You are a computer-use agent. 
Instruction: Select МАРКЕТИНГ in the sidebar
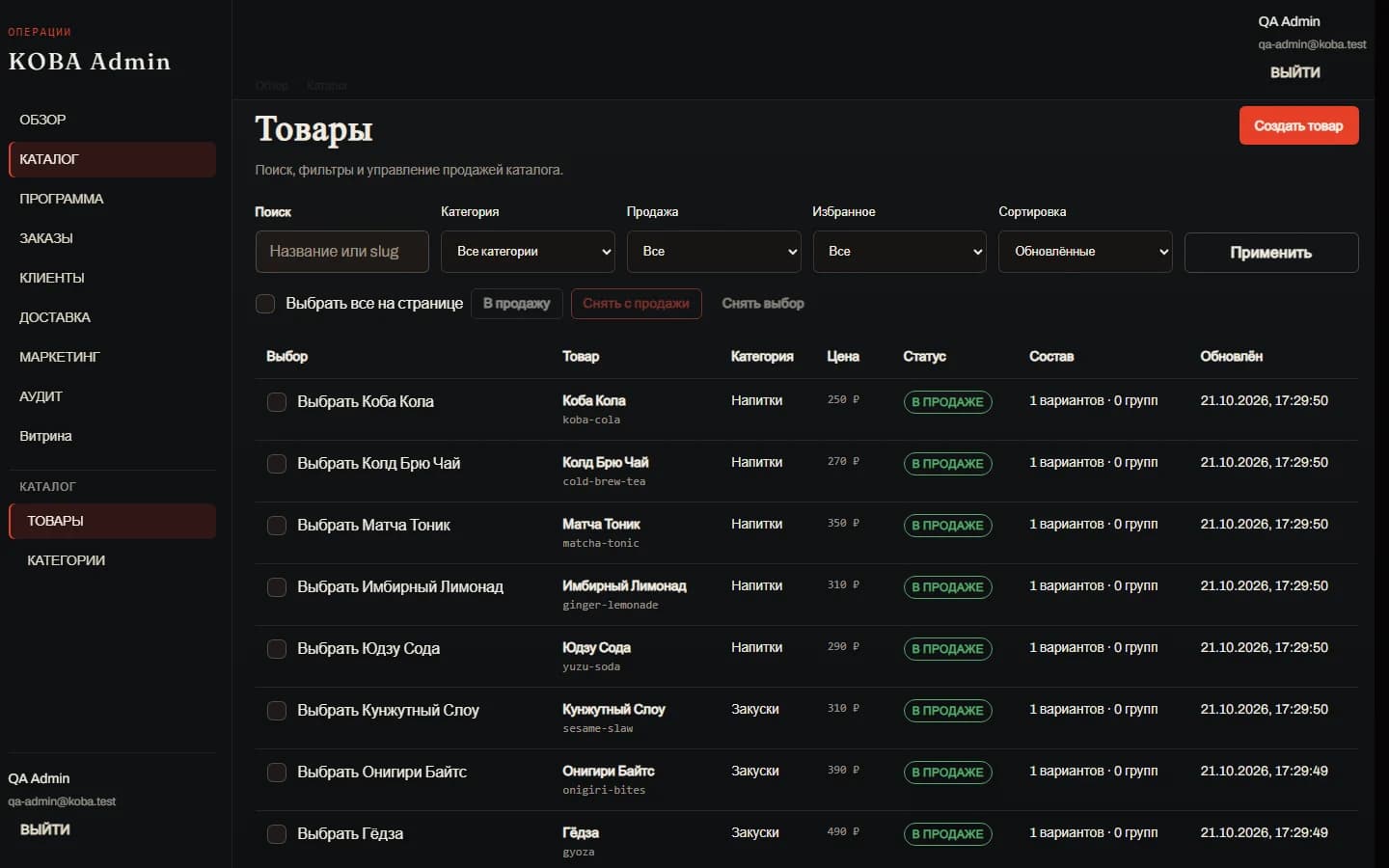[x=111, y=357]
